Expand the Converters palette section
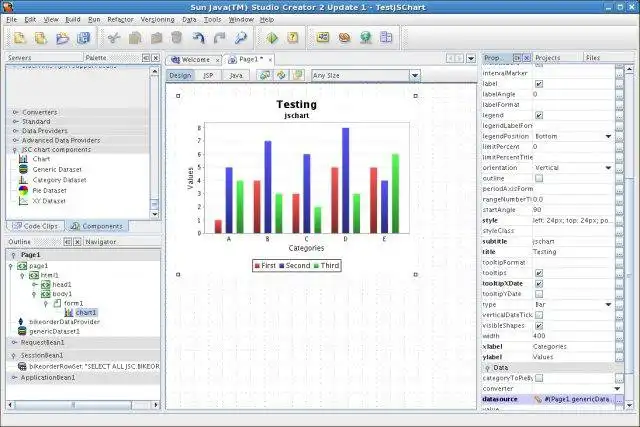The height and width of the screenshot is (427, 640). [x=16, y=112]
